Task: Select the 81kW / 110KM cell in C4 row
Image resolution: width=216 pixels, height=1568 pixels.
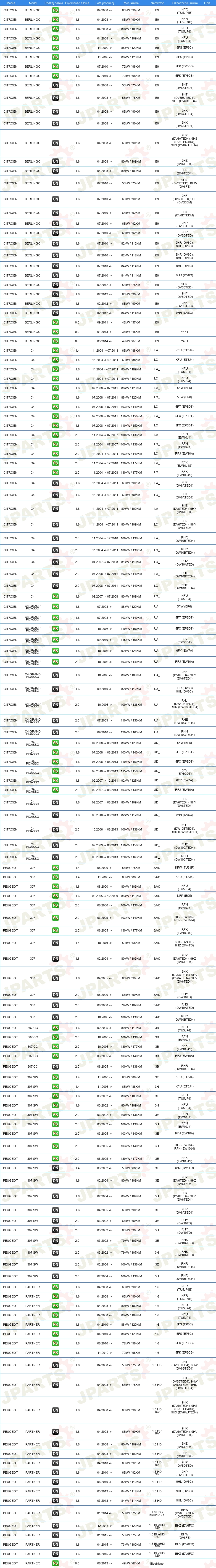Action: [x=131, y=562]
